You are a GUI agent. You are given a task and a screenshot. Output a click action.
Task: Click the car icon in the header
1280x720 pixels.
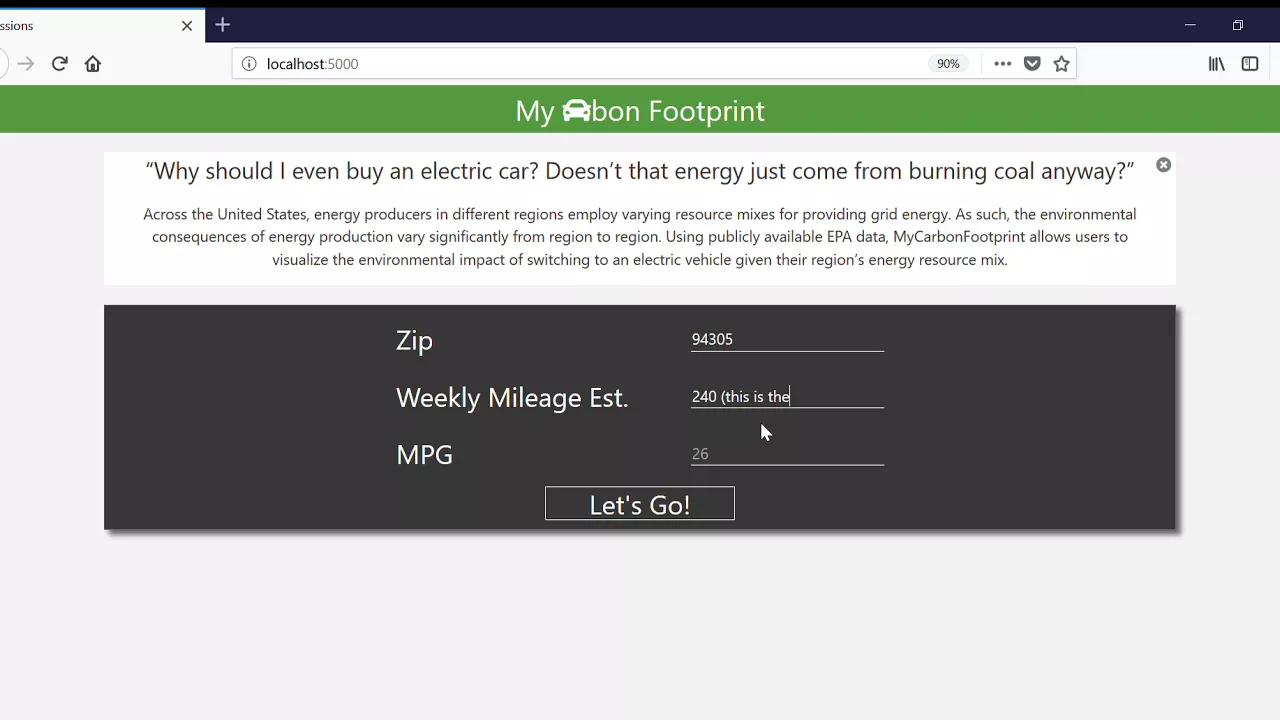(x=576, y=111)
